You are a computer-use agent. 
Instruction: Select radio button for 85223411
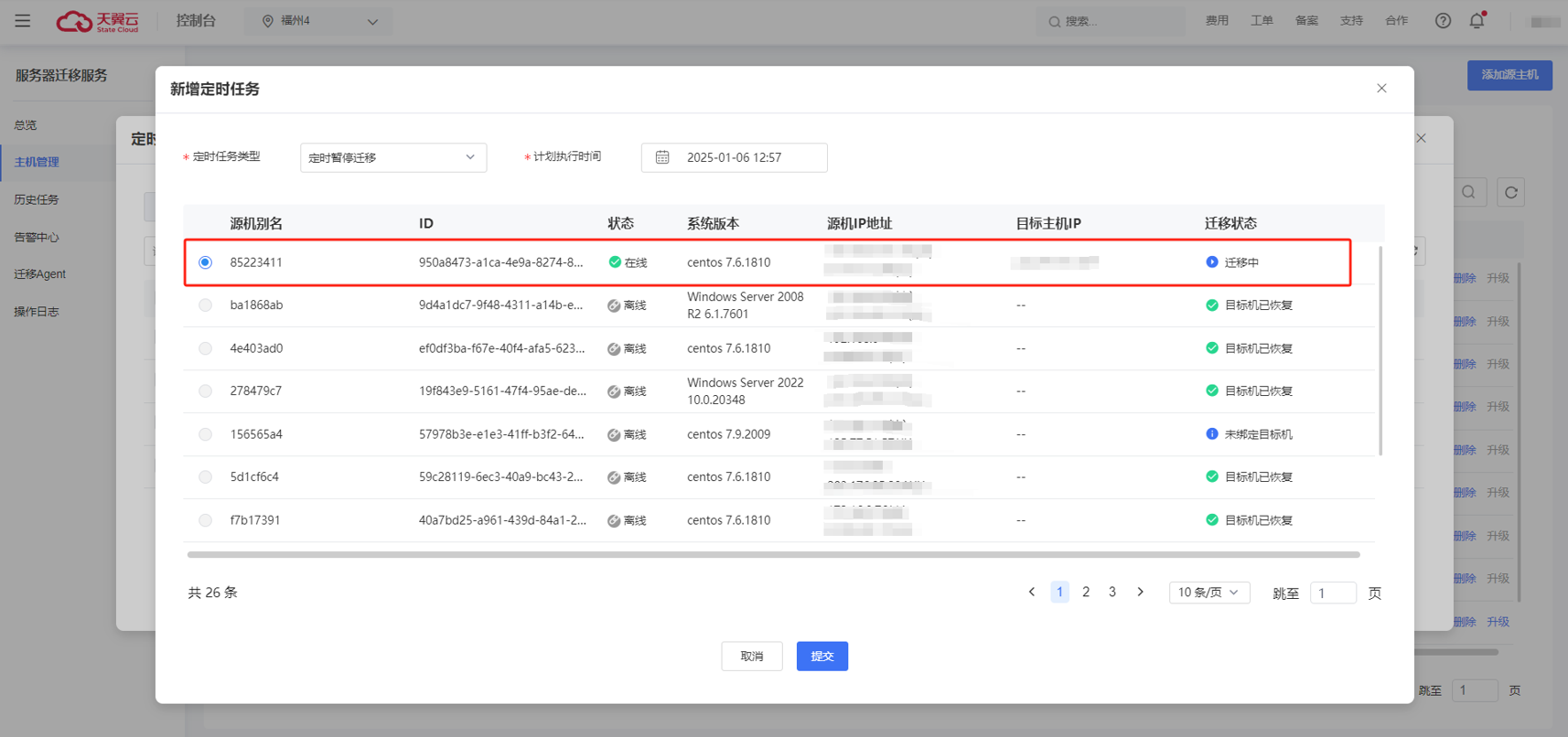click(205, 262)
